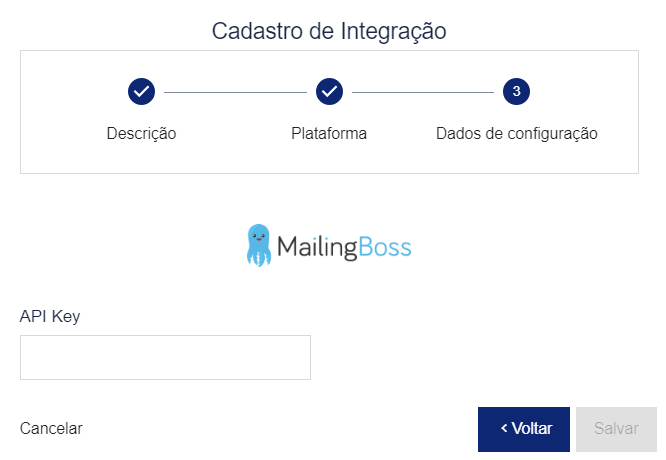Click the greyed-out Salvar button
The height and width of the screenshot is (460, 666).
point(616,429)
